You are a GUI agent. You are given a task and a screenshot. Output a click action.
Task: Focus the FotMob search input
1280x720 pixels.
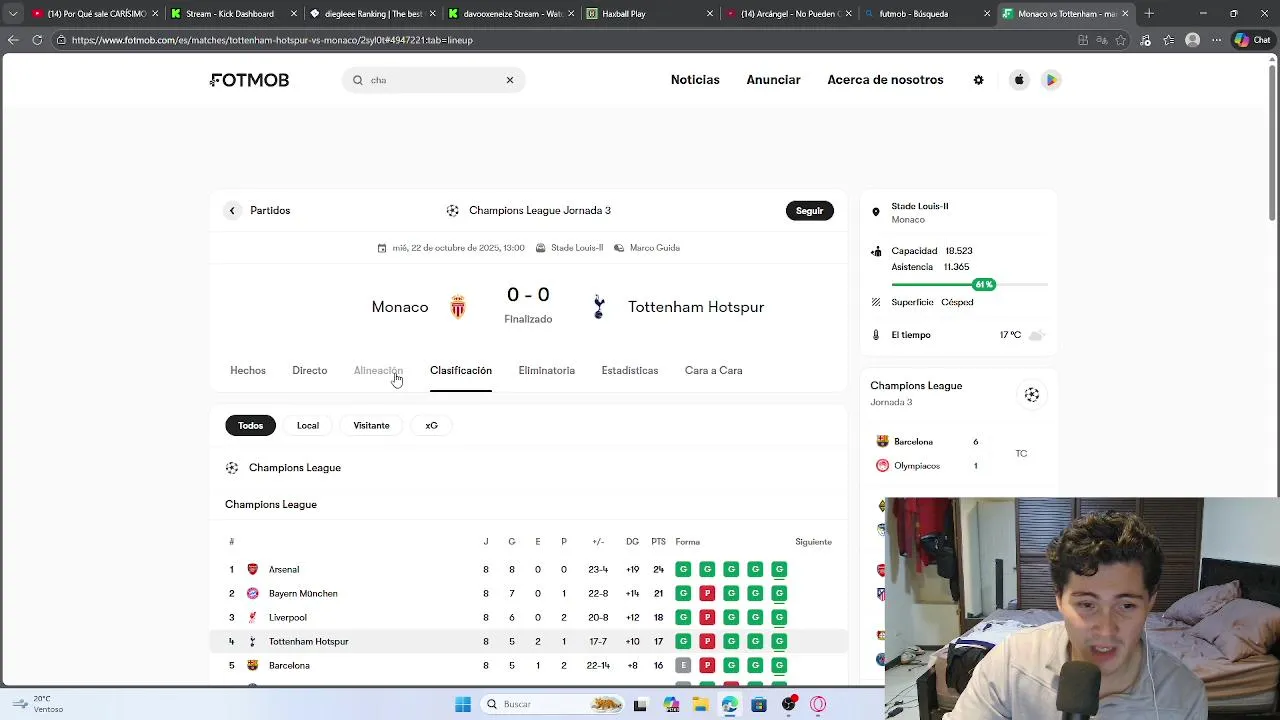point(433,80)
